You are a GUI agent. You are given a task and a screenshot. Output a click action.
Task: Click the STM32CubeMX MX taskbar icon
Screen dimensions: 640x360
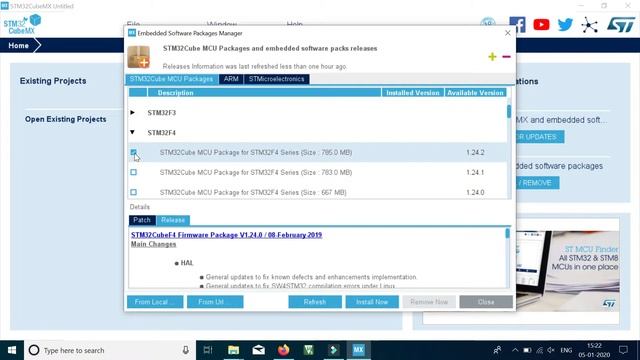358,350
